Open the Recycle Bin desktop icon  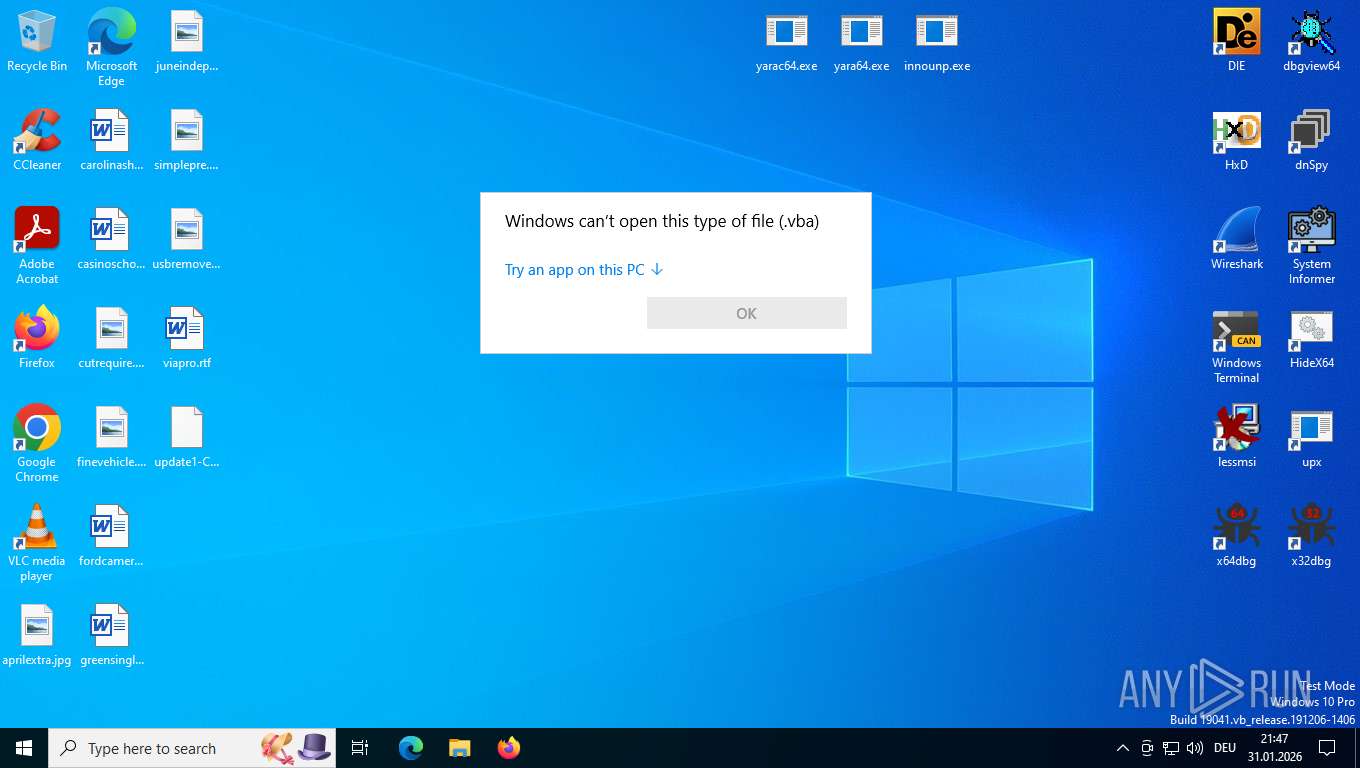coord(37,41)
